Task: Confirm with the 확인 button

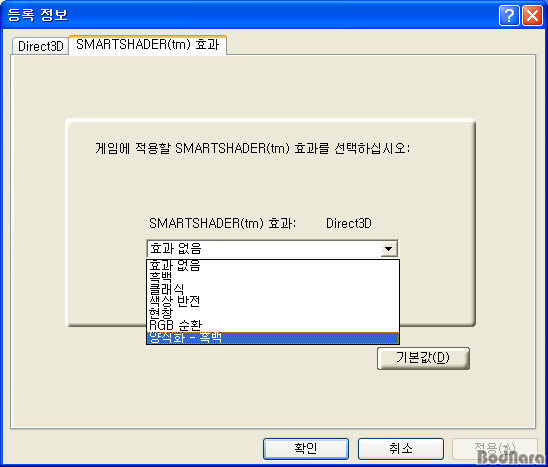Action: click(x=306, y=449)
